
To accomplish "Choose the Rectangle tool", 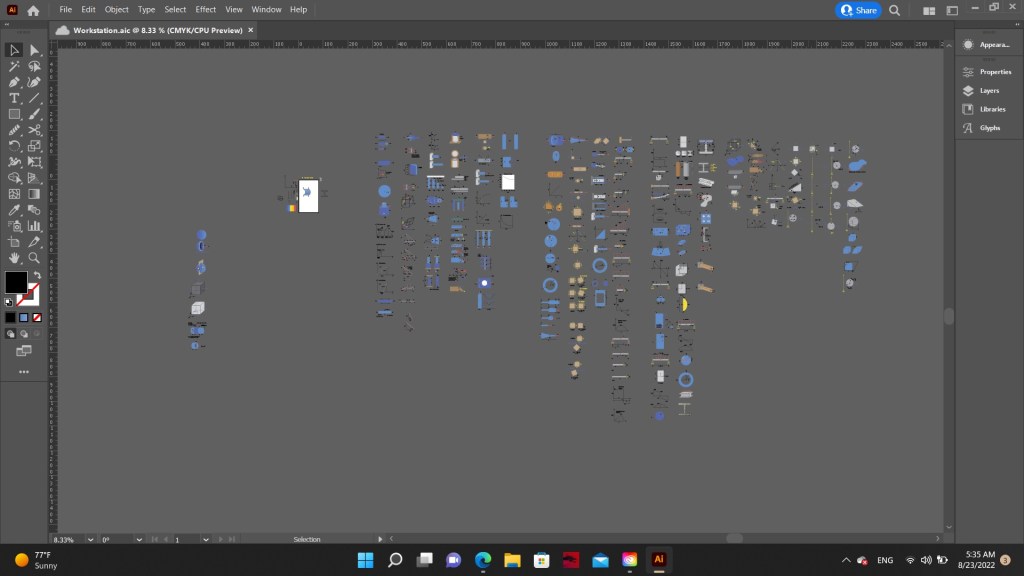I will click(15, 114).
